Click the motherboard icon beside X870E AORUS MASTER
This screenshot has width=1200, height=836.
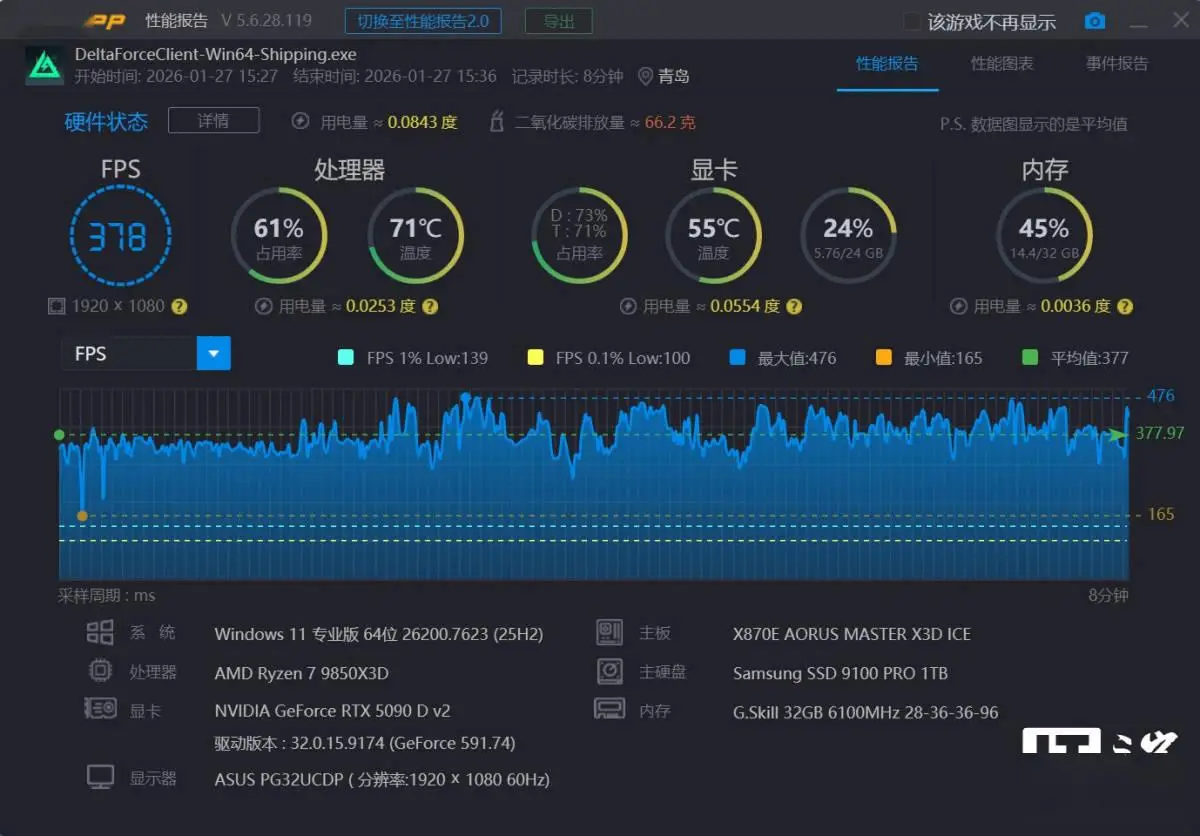[x=608, y=632]
